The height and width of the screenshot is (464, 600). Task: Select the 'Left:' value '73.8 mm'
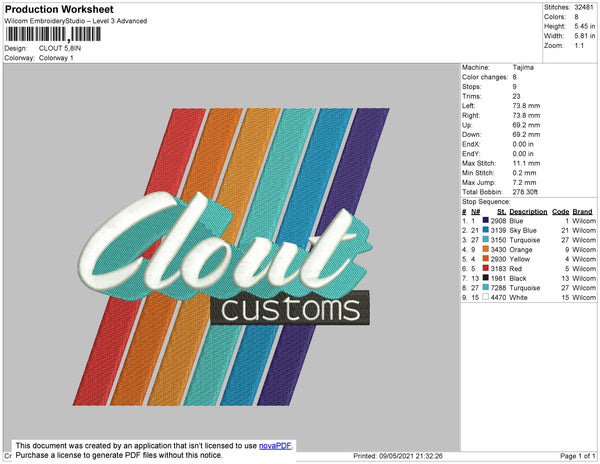pyautogui.click(x=526, y=106)
